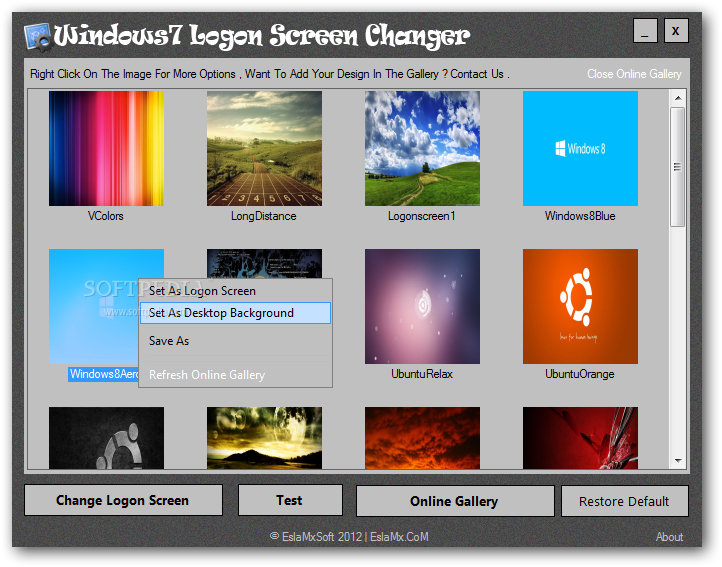Select the dark grey Ubuntu logo thumbnail
The image size is (722, 567).
[106, 438]
